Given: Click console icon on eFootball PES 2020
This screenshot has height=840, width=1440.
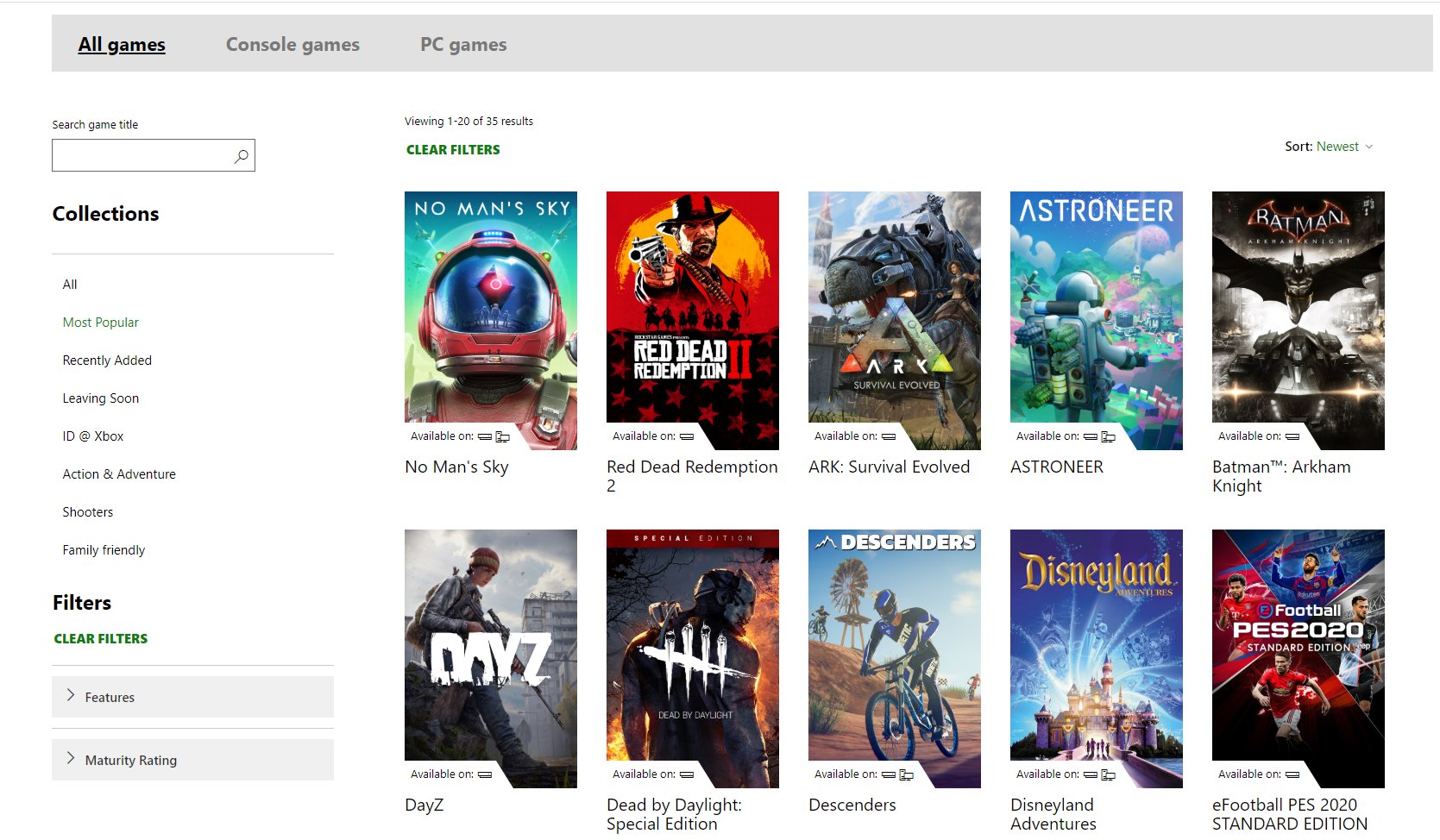Looking at the screenshot, I should pyautogui.click(x=1292, y=774).
